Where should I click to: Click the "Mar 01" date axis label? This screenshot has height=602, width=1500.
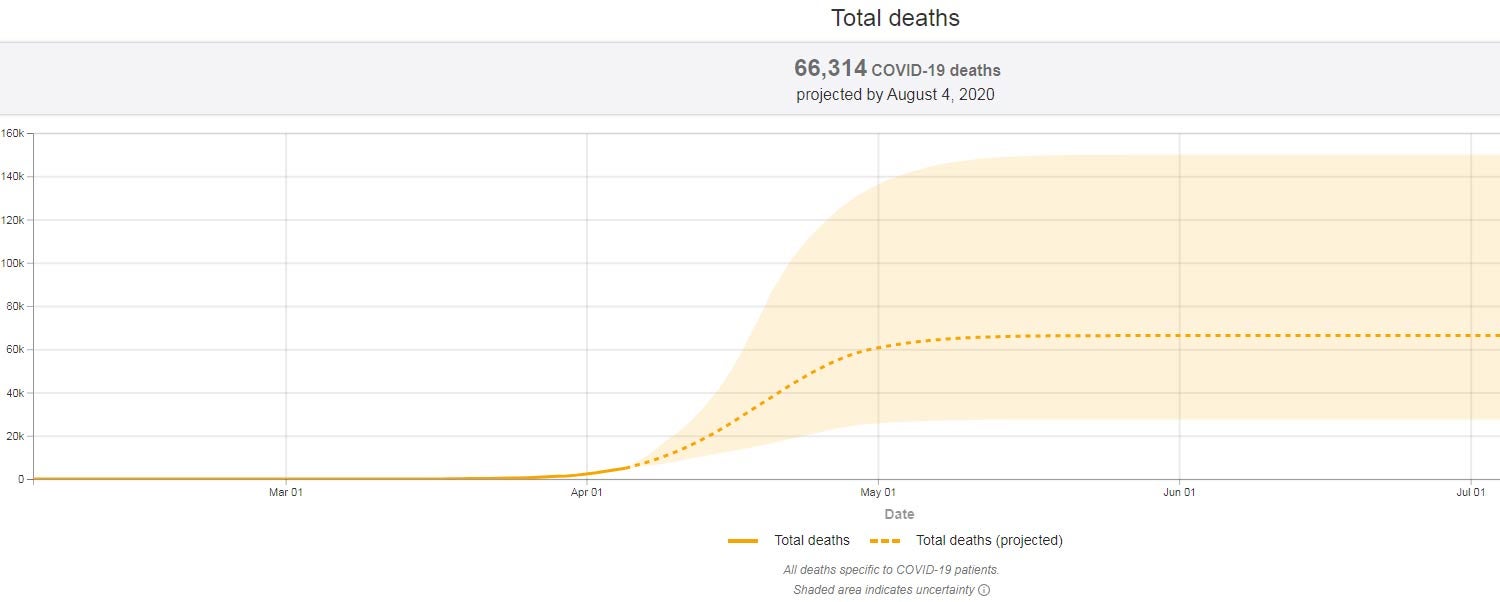286,492
